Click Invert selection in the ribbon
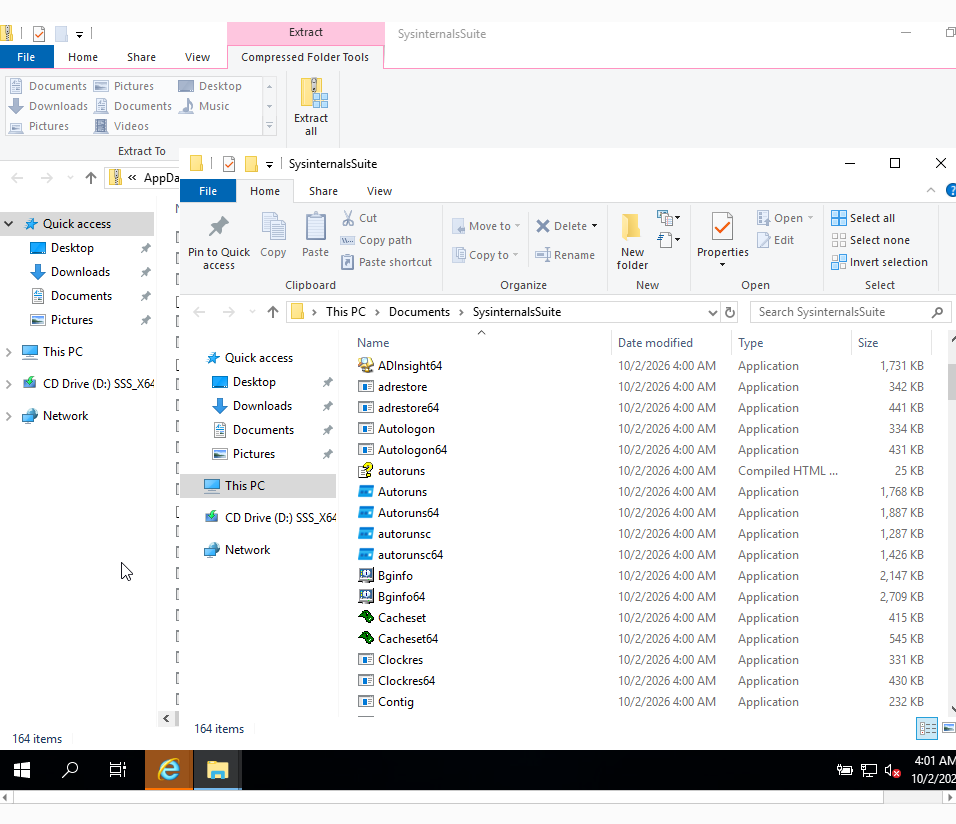Image resolution: width=956 pixels, height=824 pixels. [x=880, y=262]
